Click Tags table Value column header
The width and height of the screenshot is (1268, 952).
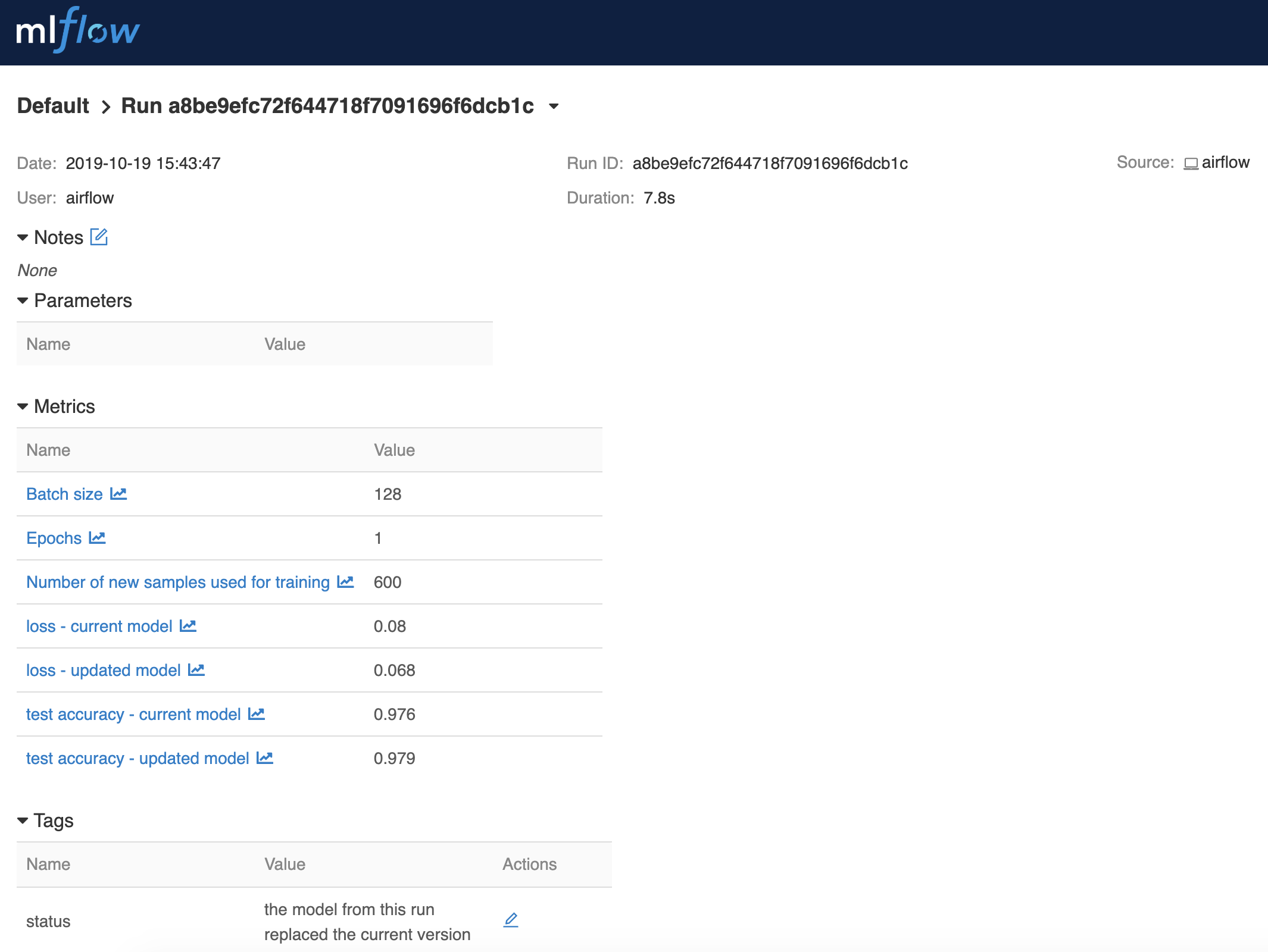tap(285, 864)
